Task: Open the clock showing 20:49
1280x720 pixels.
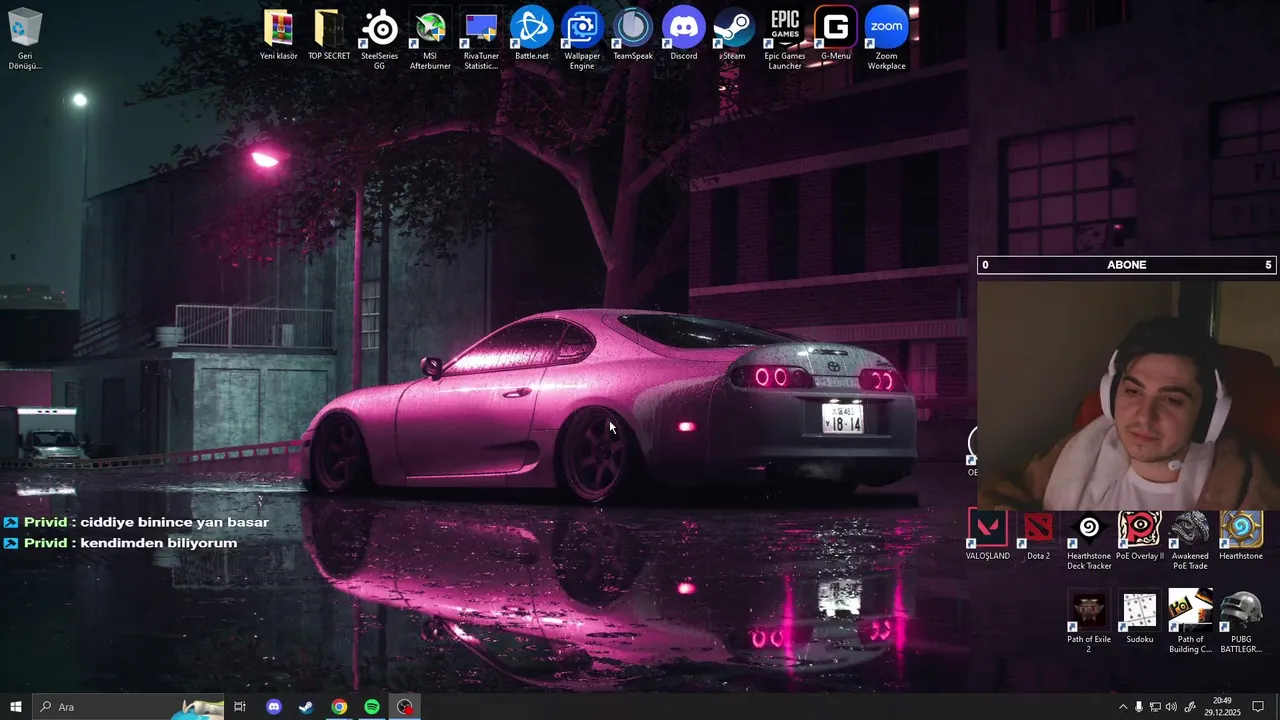Action: click(x=1222, y=707)
